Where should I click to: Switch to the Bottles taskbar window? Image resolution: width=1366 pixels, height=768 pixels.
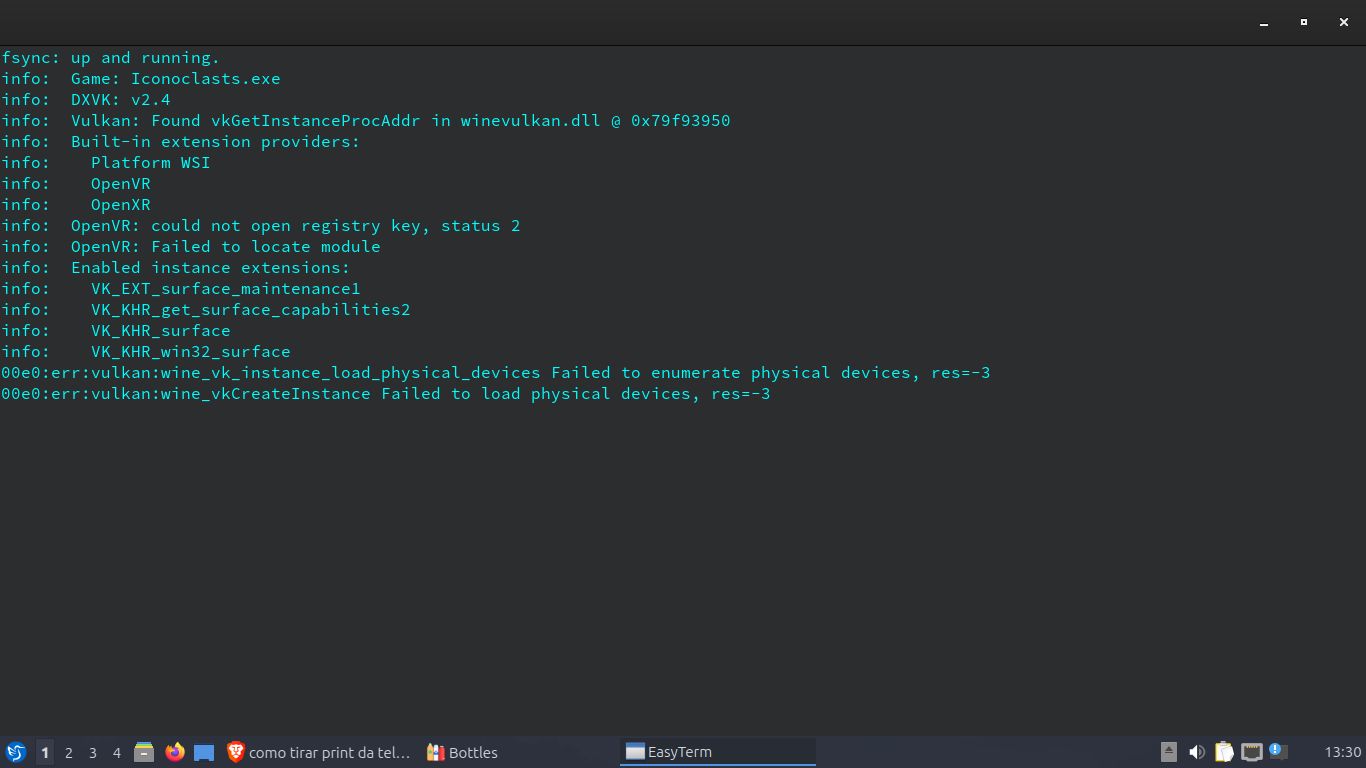coord(462,752)
